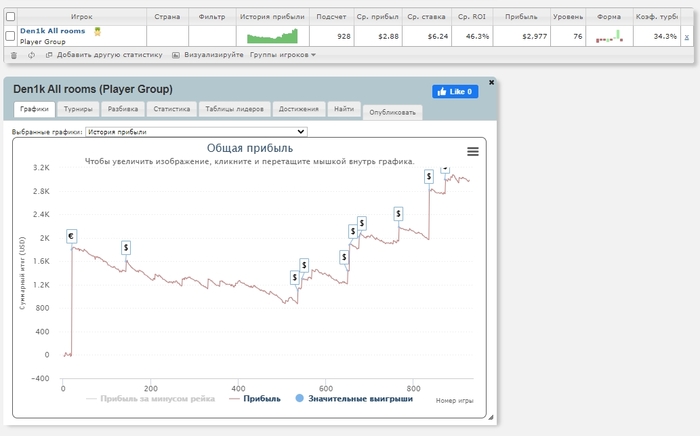Open the Выбранные графики dropdown
This screenshot has height=436, width=700.
(x=196, y=132)
